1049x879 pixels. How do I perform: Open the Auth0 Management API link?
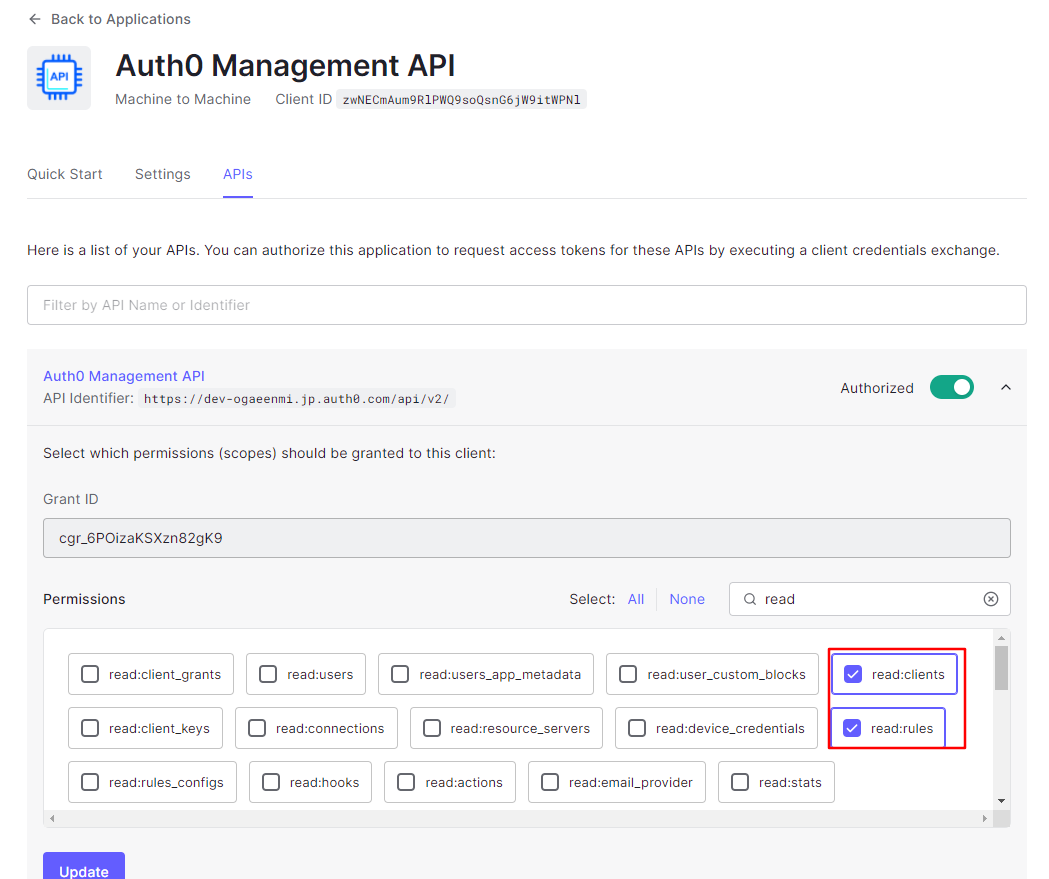[124, 376]
